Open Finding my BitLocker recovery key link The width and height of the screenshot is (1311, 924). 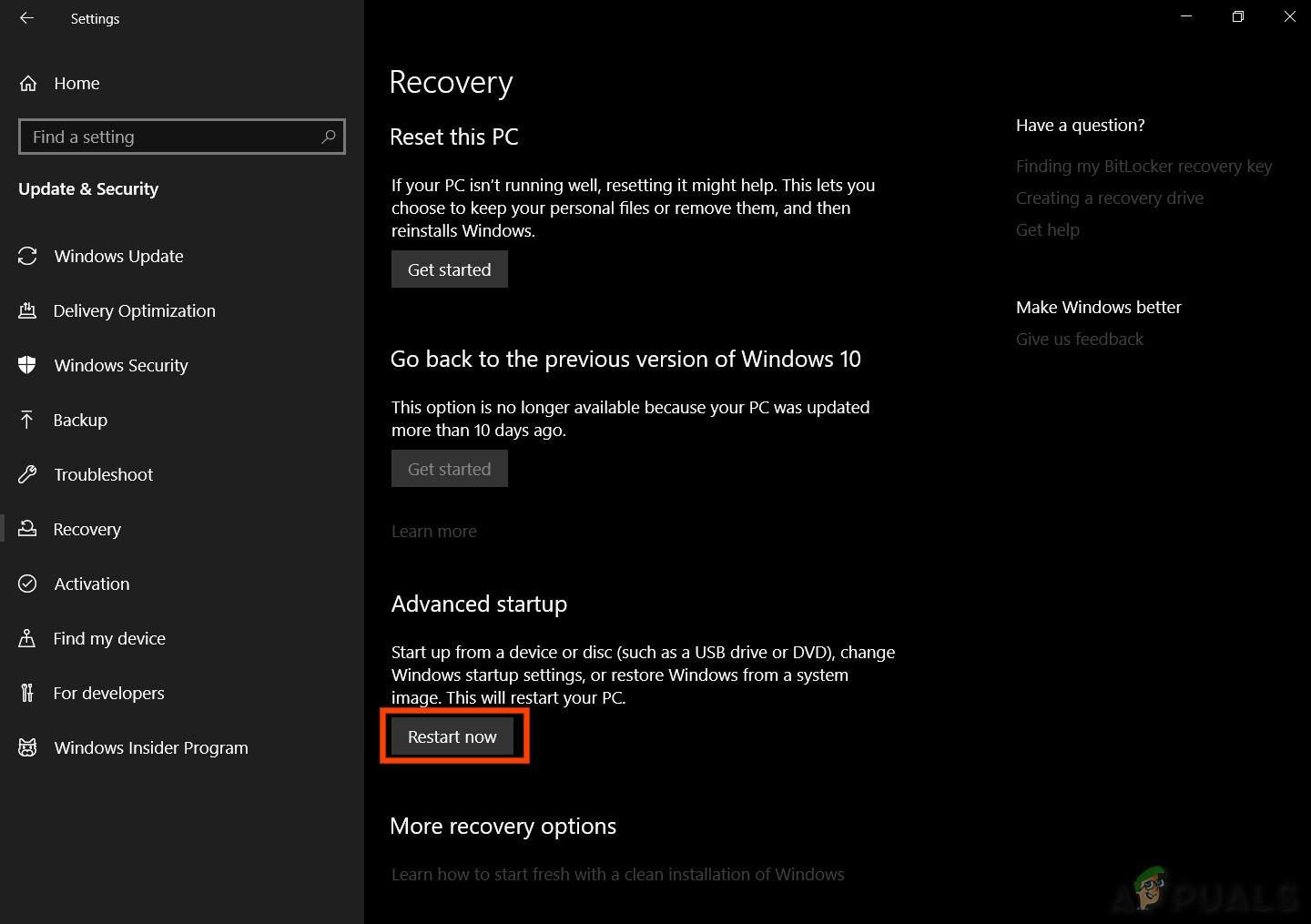point(1143,166)
